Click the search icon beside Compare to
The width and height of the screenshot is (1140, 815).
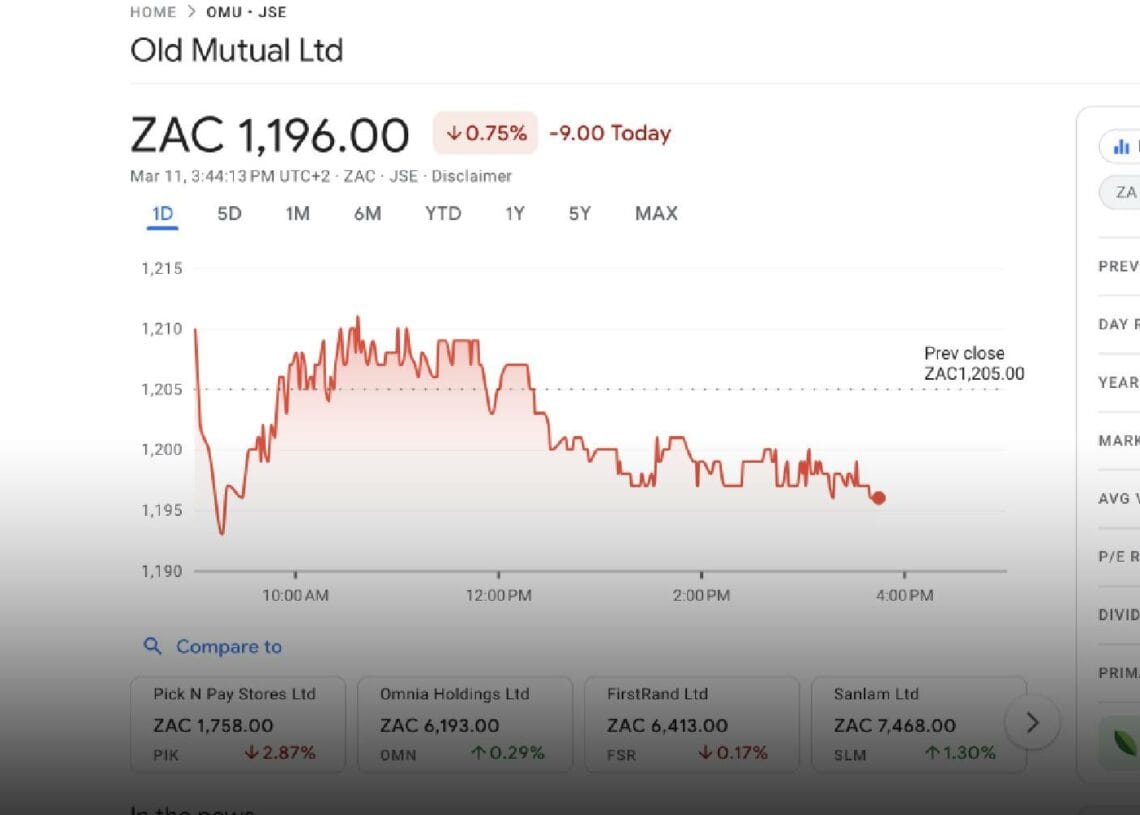(x=152, y=646)
